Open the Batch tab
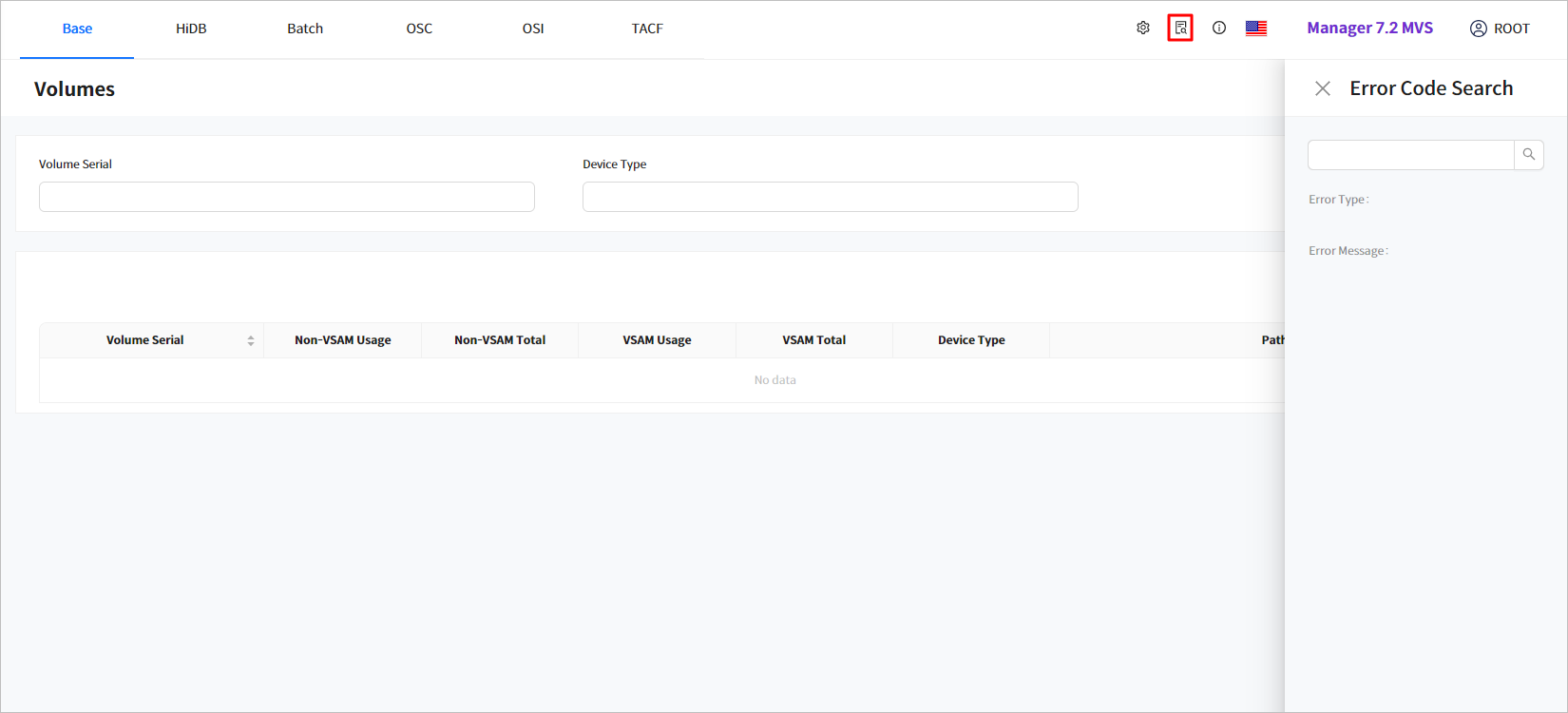This screenshot has height=713, width=1568. [x=305, y=29]
